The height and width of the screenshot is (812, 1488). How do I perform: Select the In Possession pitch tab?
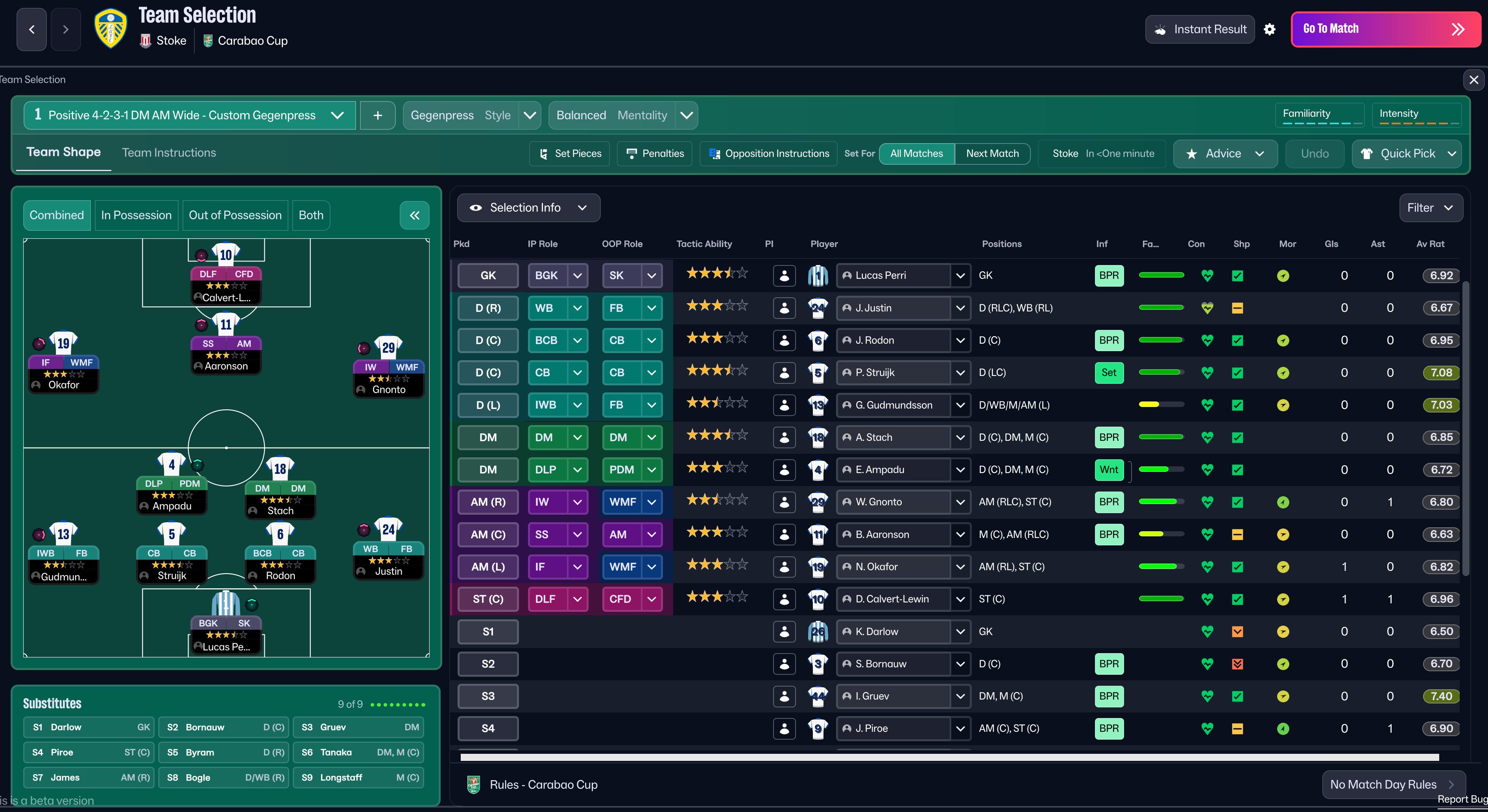pyautogui.click(x=136, y=215)
